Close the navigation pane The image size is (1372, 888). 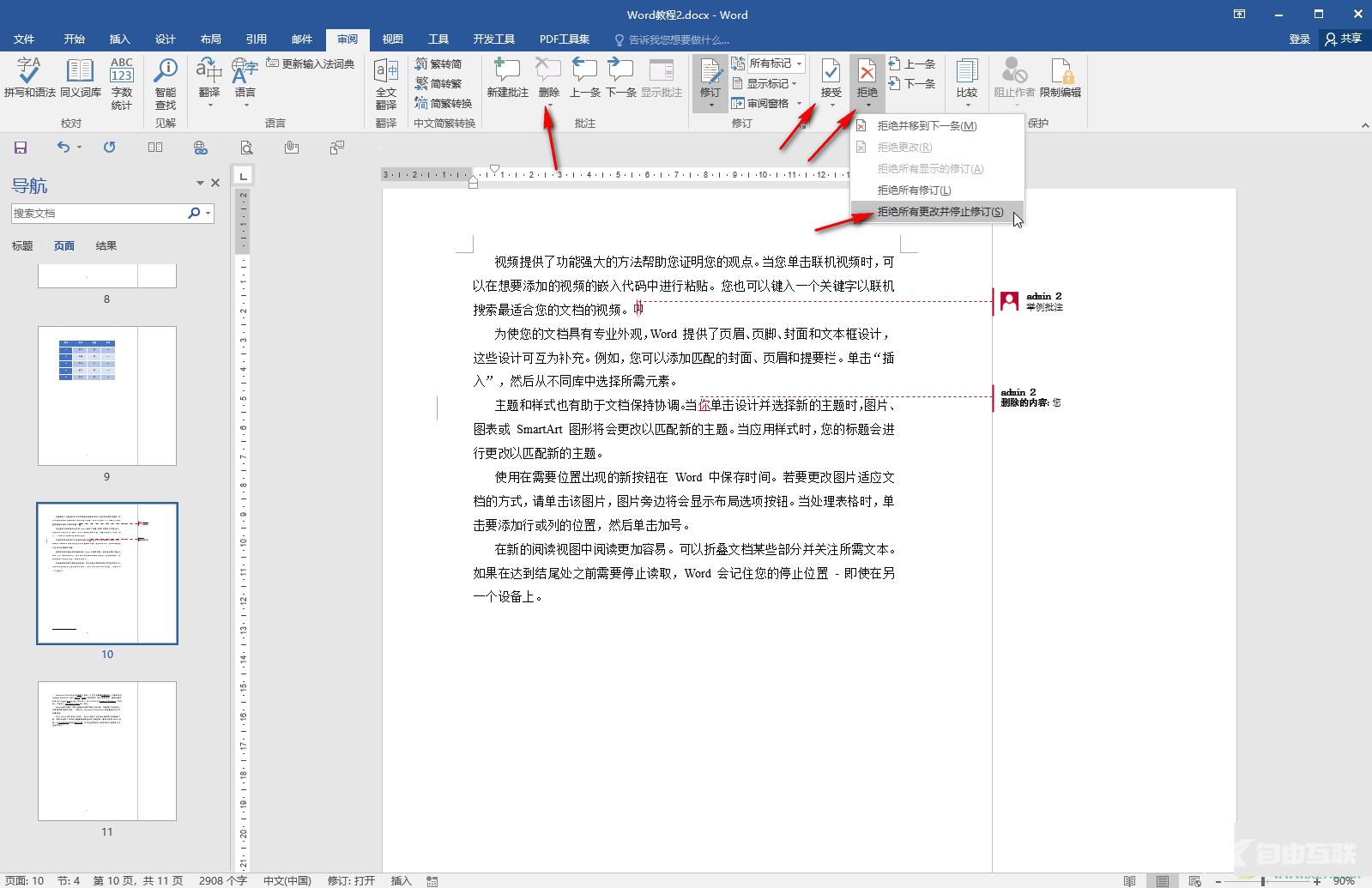(215, 183)
